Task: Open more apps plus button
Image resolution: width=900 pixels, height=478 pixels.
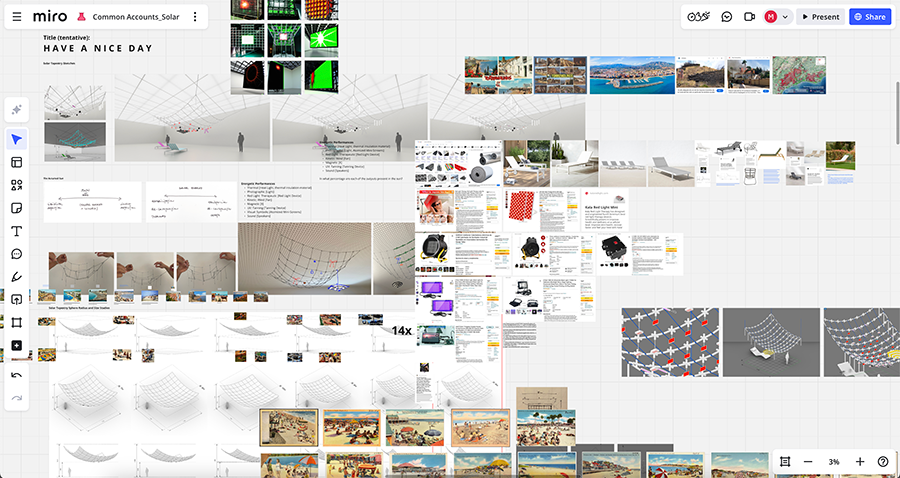Action: 17,346
